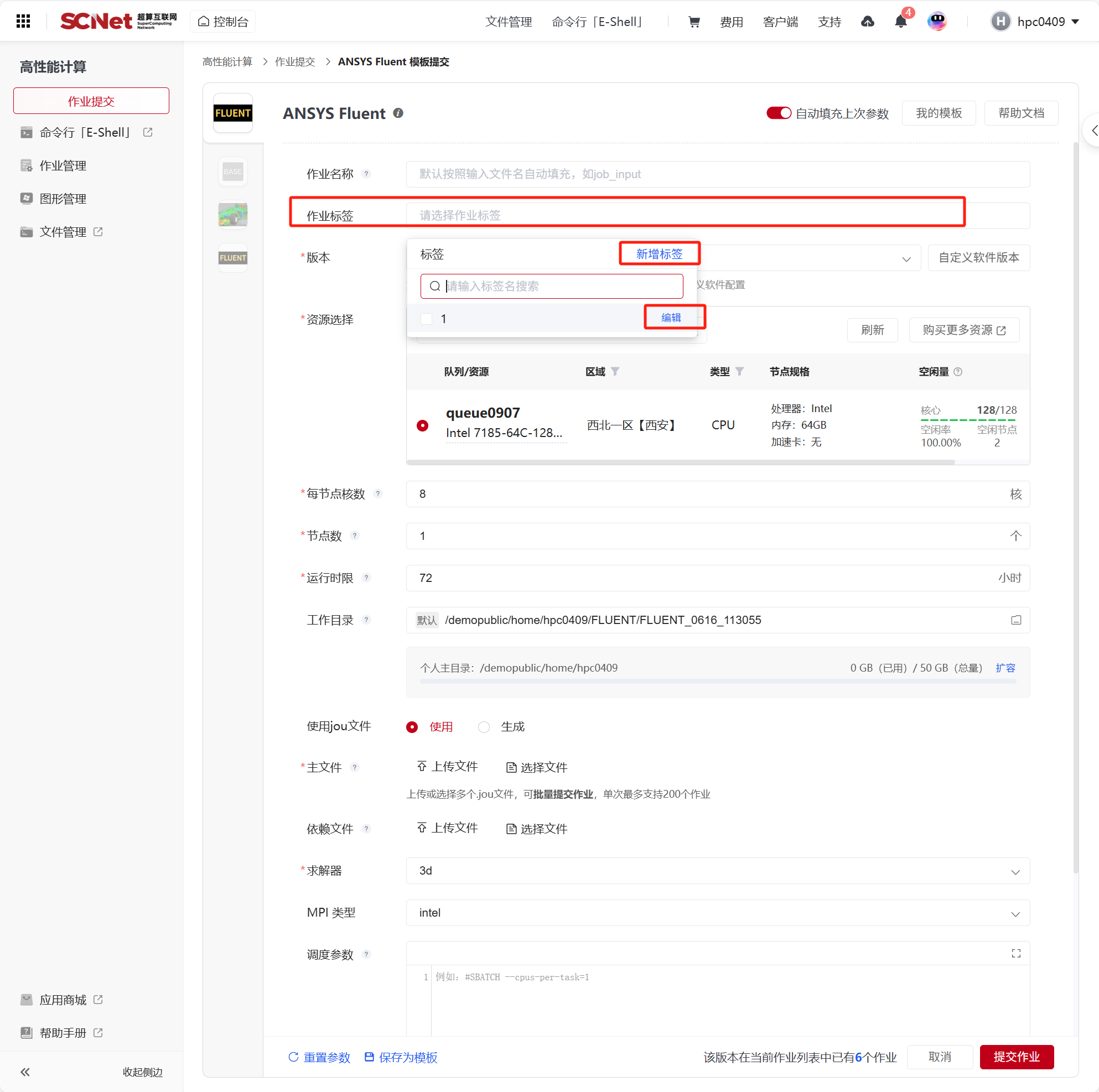1099x1092 pixels.
Task: Click 保存为模板 link
Action: coord(401,1057)
